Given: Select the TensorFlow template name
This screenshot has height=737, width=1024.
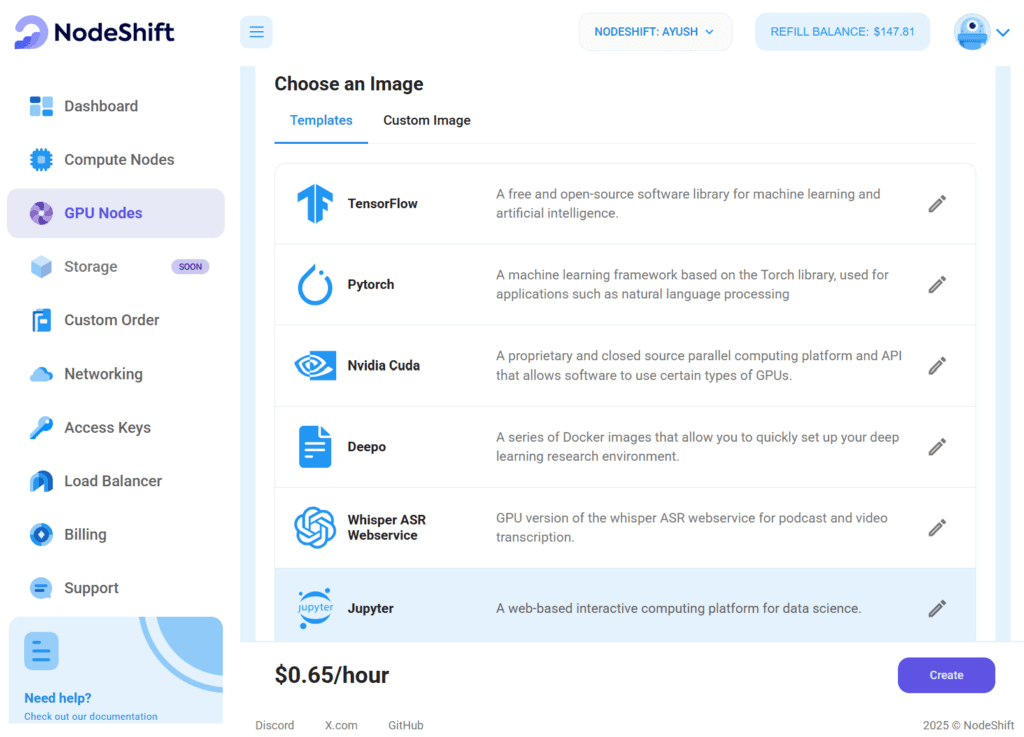Looking at the screenshot, I should click(x=382, y=204).
